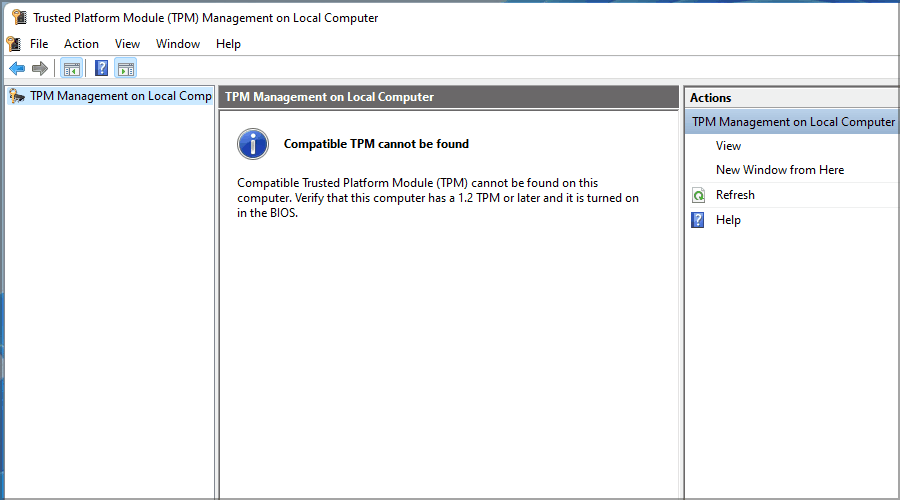
Task: Click the toolbar Help question mark icon
Action: 101,68
